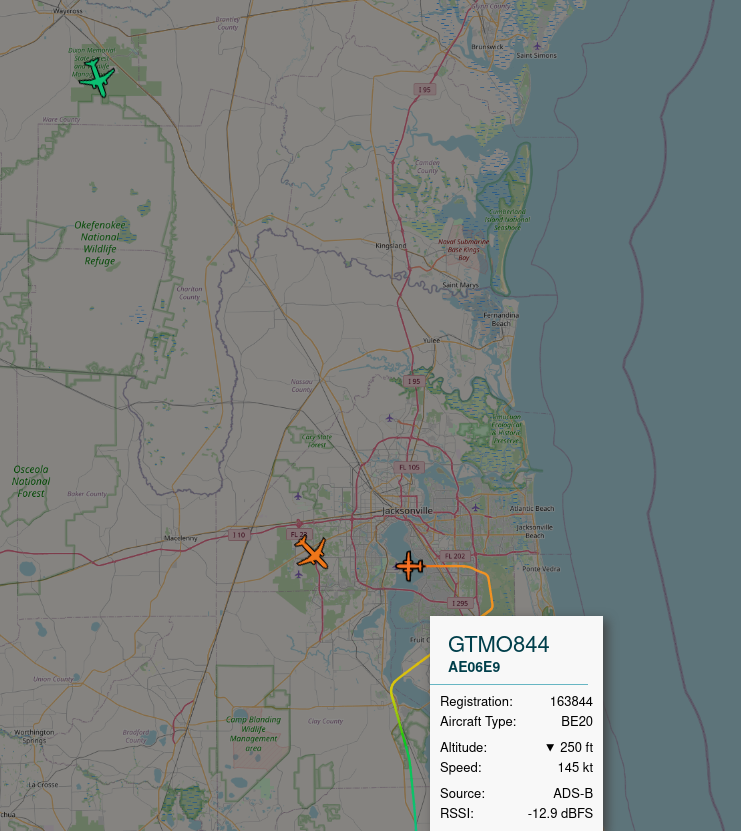This screenshot has width=741, height=831.
Task: Click the Fernandina Beach label
Action: tap(501, 319)
